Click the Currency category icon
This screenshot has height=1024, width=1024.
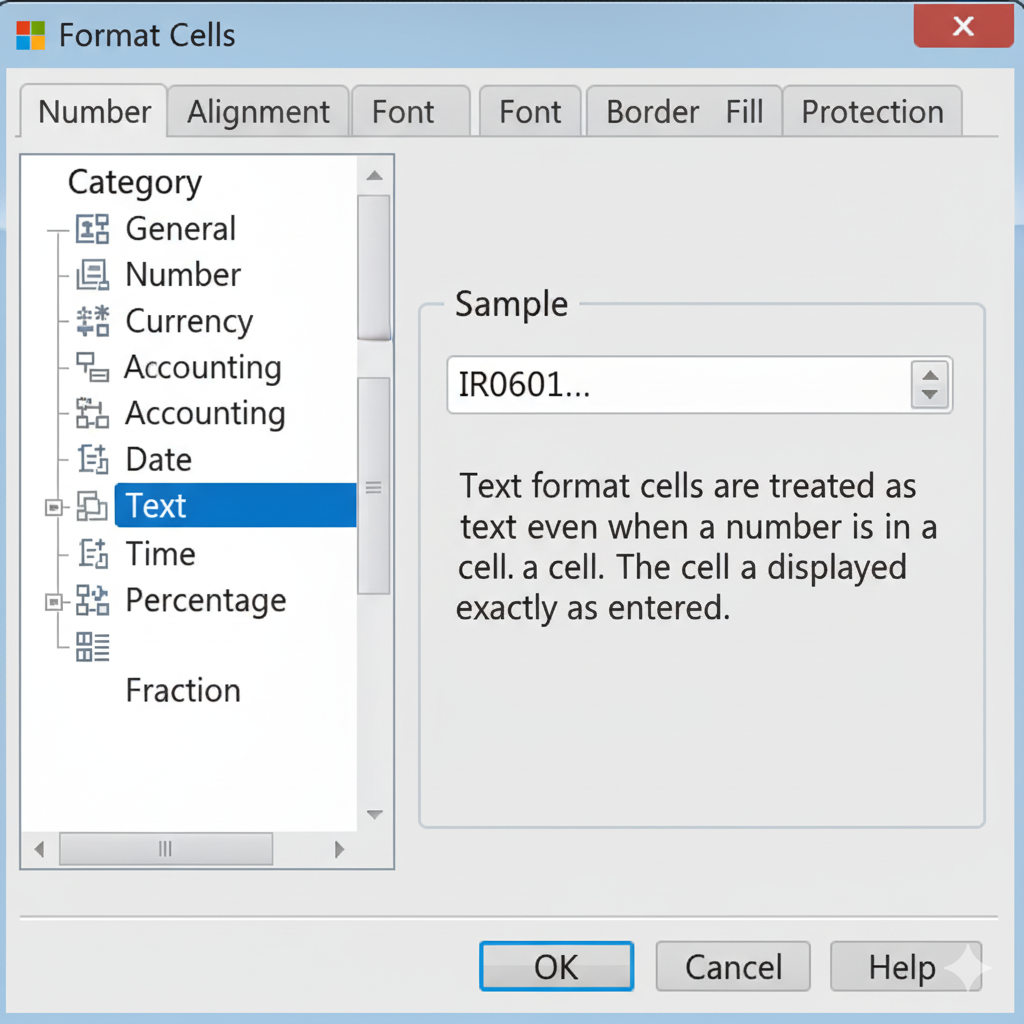[92, 321]
